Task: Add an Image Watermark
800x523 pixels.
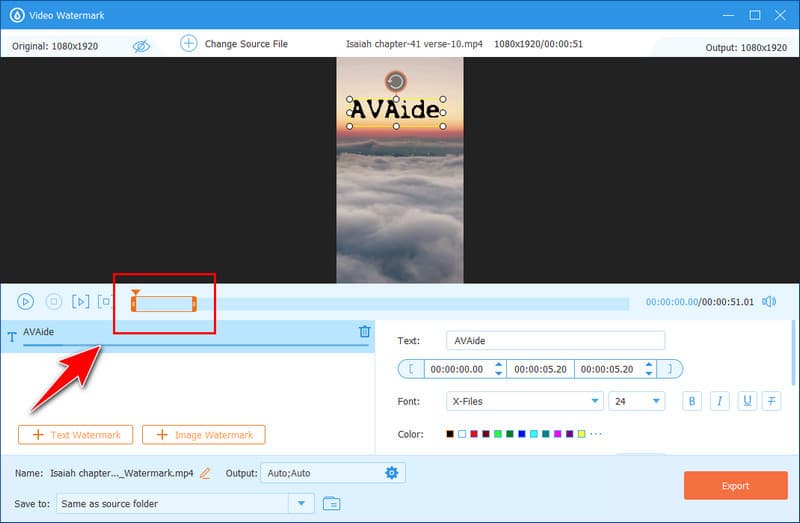Action: click(204, 435)
